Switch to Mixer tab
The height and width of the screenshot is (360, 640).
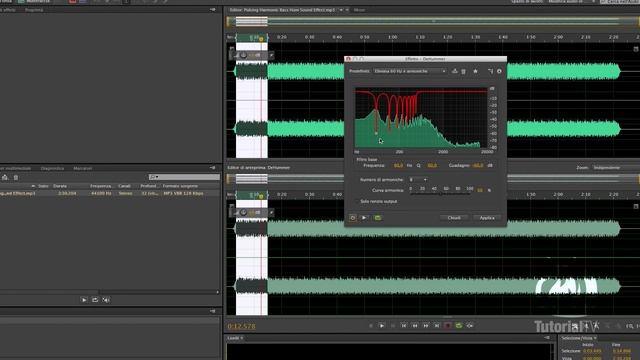[359, 10]
